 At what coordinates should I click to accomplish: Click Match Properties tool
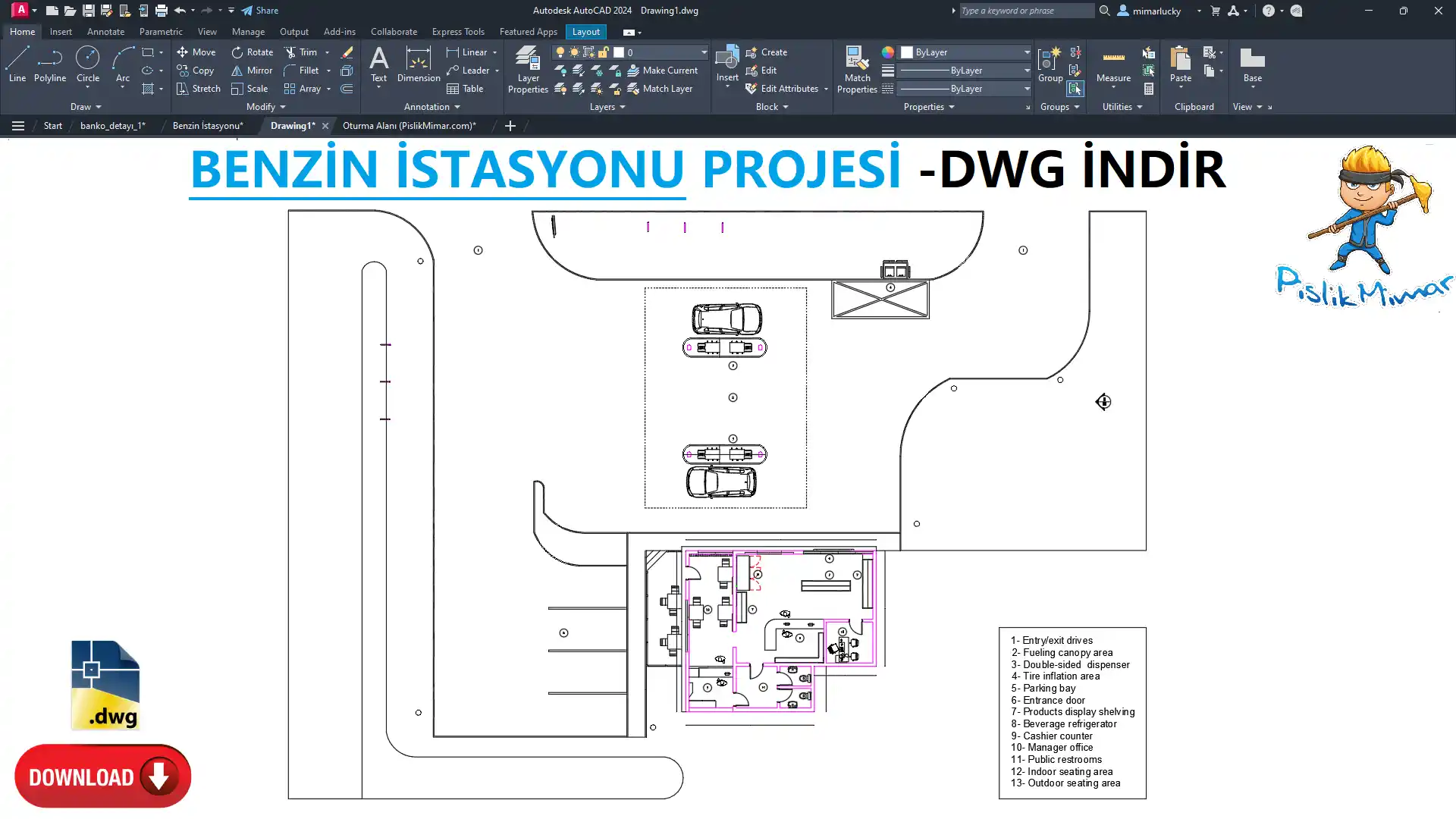(857, 69)
